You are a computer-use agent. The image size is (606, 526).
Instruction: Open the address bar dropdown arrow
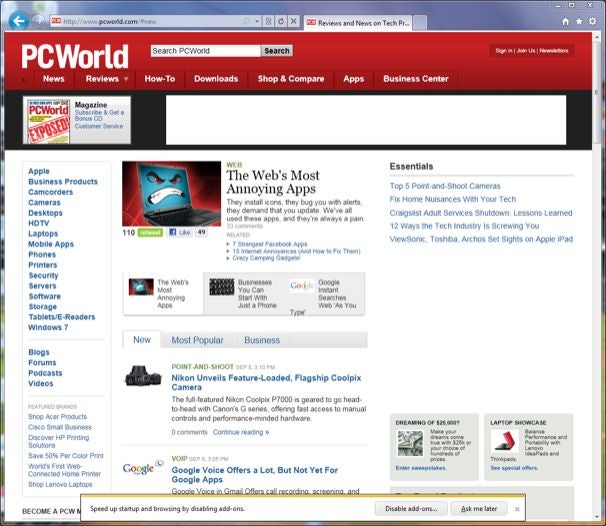coord(257,21)
